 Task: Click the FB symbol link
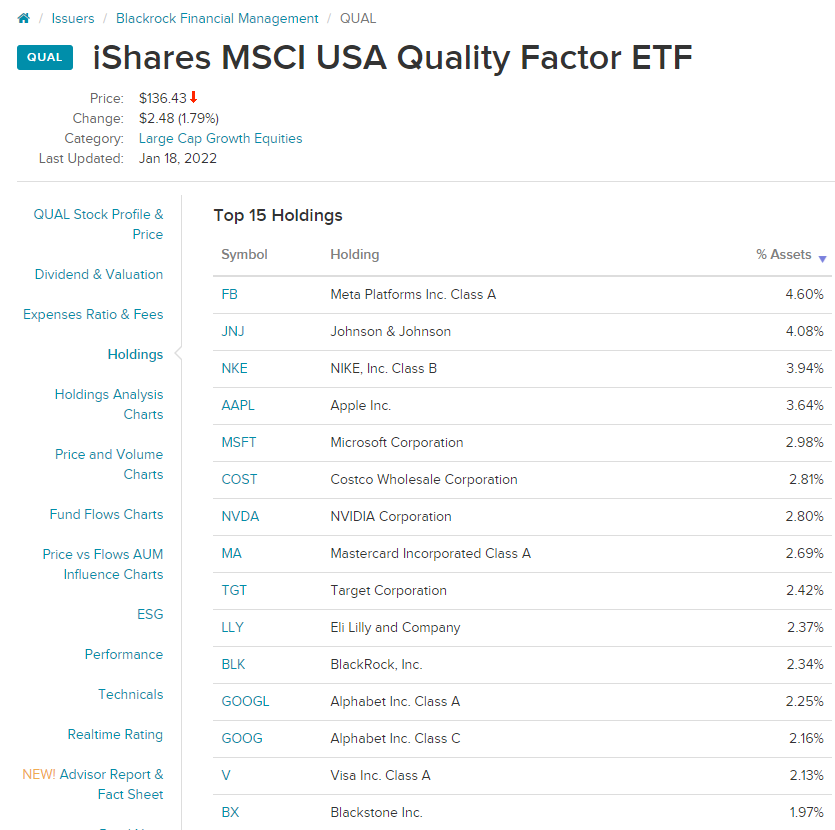pos(230,294)
